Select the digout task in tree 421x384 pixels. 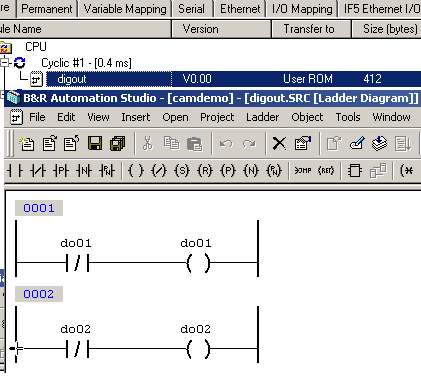coord(72,79)
